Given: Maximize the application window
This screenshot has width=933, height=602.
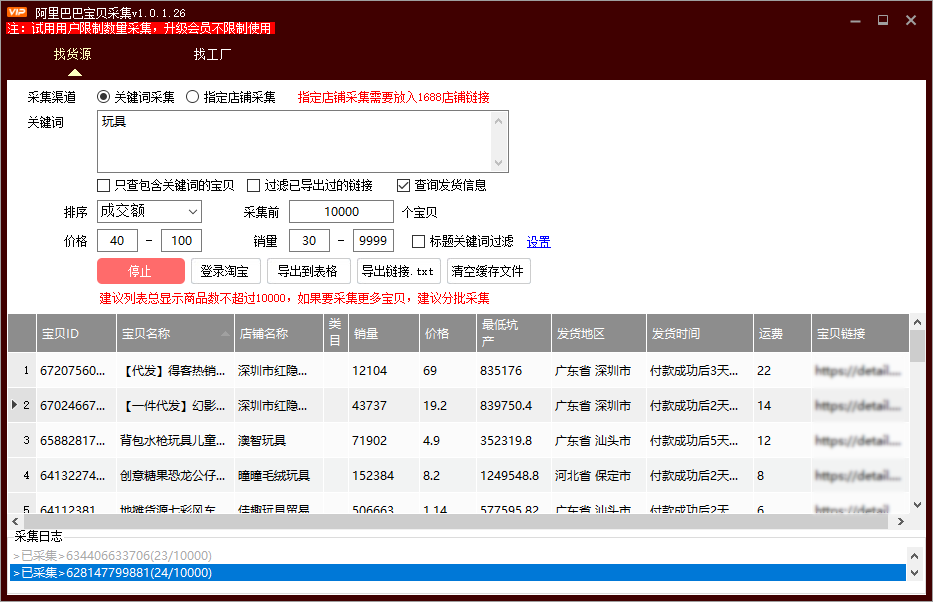Looking at the screenshot, I should pyautogui.click(x=883, y=20).
